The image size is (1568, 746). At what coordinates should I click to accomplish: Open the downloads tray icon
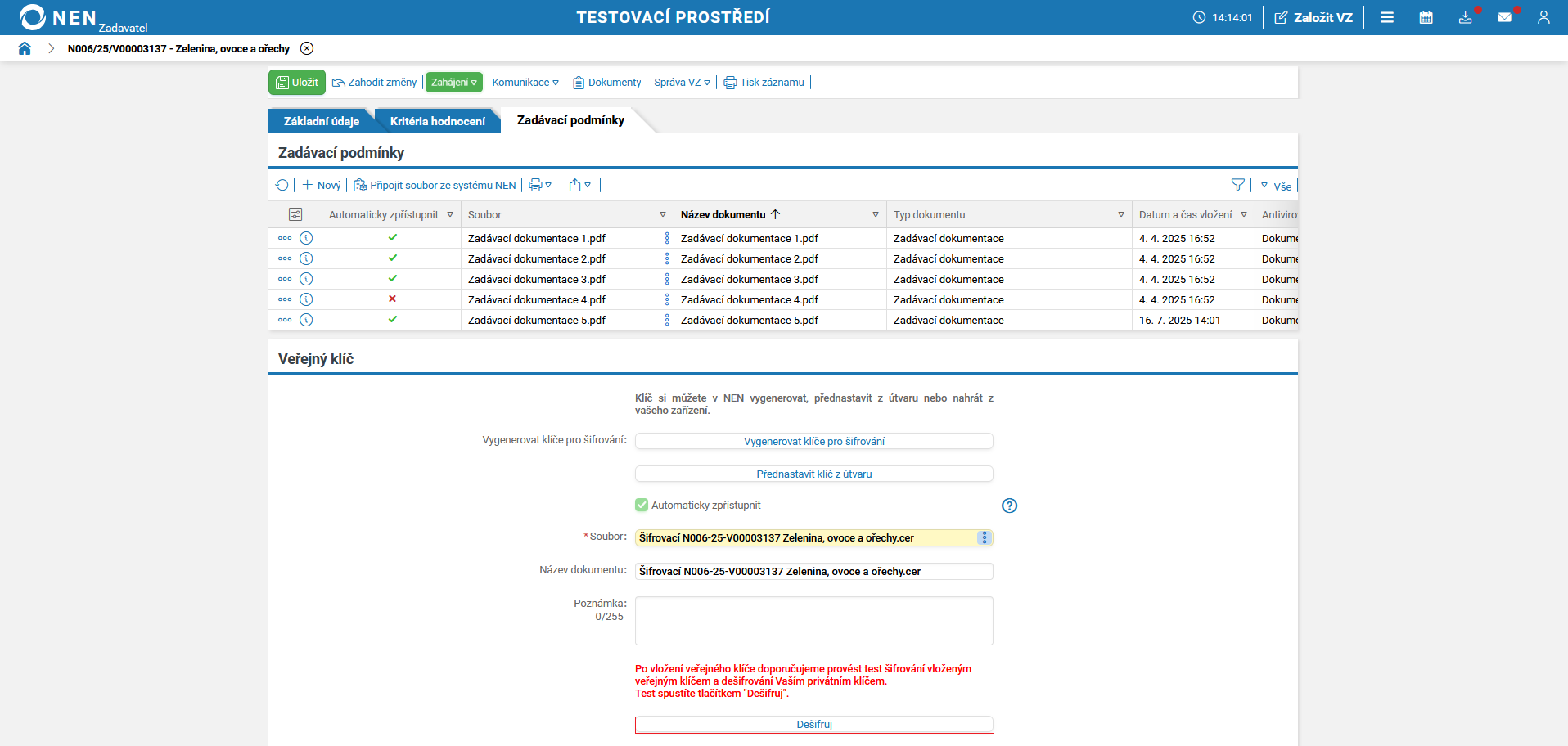point(1466,17)
